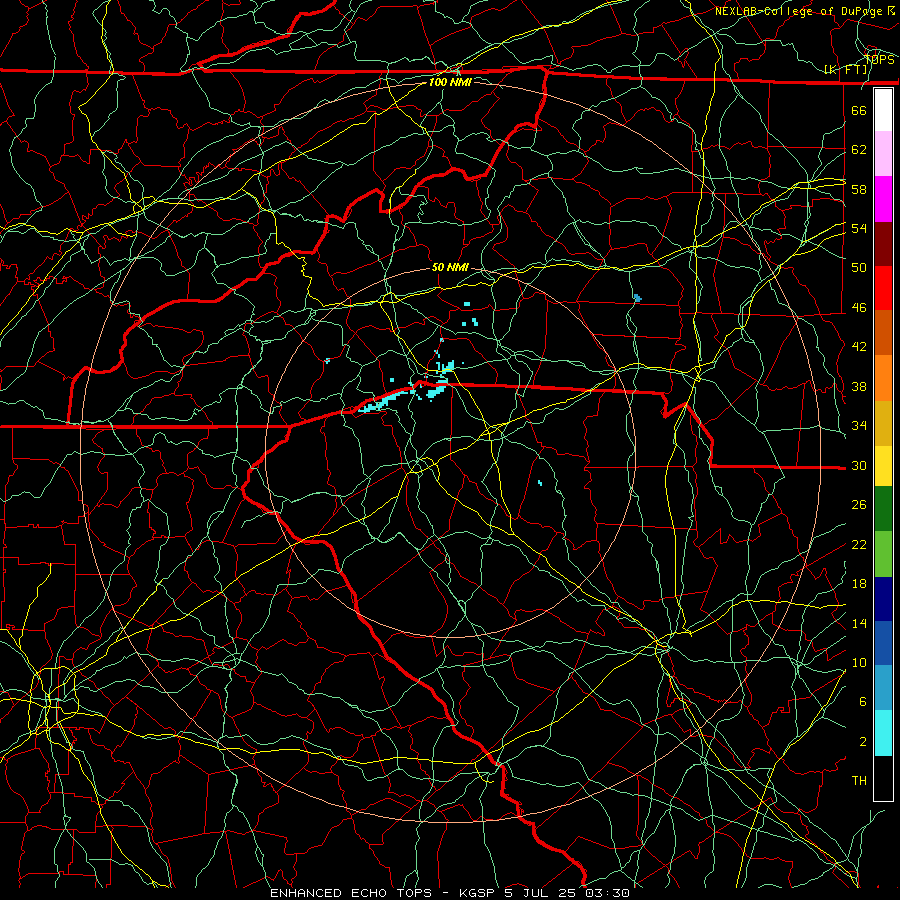Click the tiny cyan echo southeast of radar center

point(540,483)
